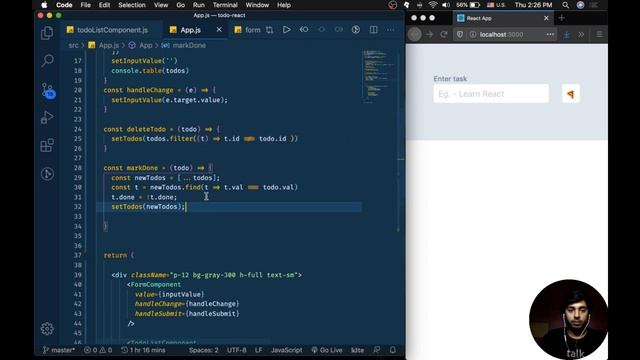
Task: Open the browser page actions ellipsis
Action: pos(550,34)
